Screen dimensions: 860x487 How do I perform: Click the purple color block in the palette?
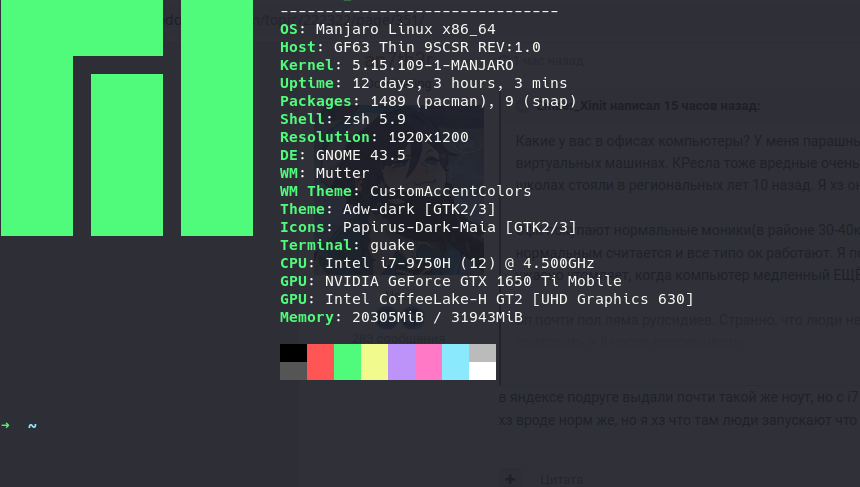(x=401, y=362)
